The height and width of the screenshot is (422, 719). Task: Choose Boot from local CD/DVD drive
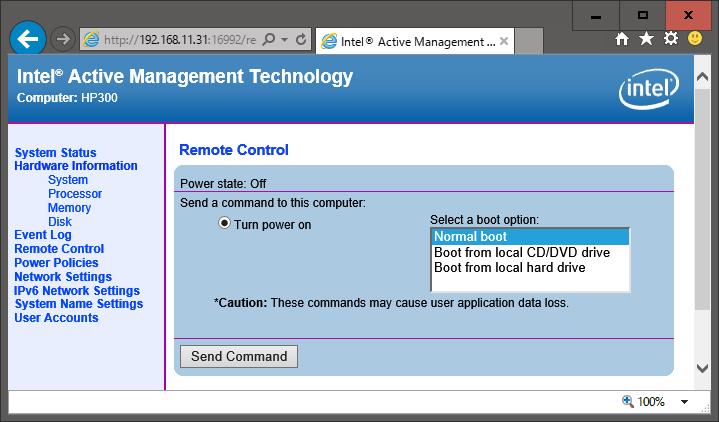[x=530, y=252]
